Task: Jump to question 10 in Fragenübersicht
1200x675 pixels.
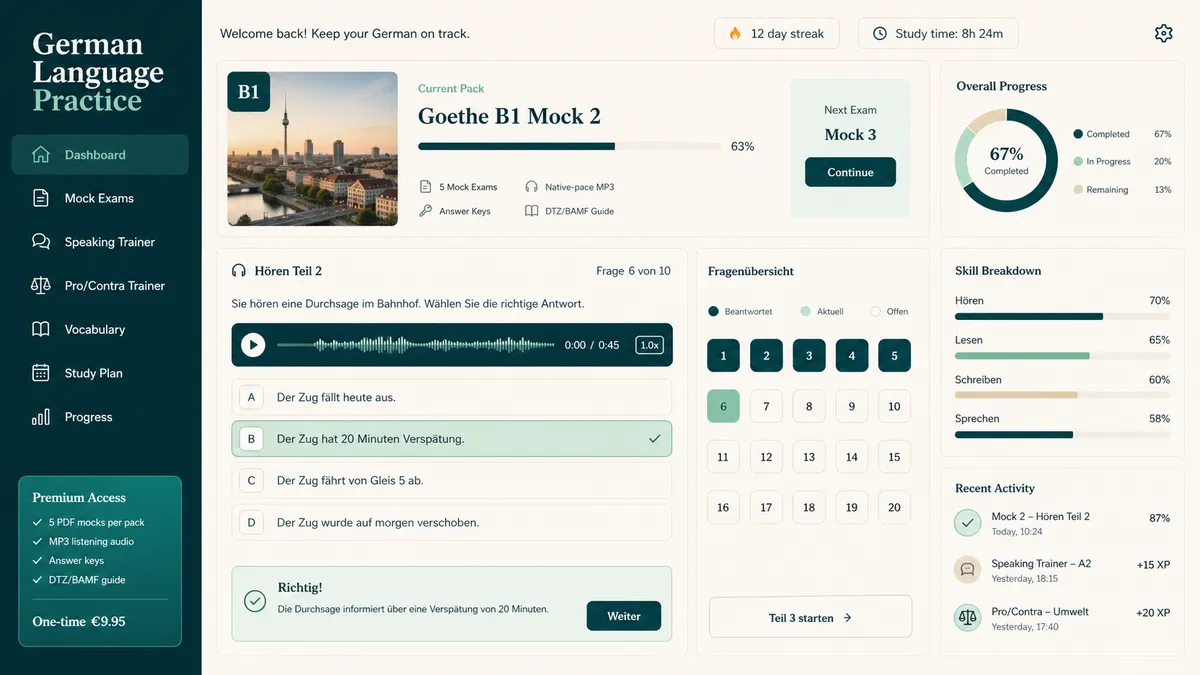Action: pos(894,406)
